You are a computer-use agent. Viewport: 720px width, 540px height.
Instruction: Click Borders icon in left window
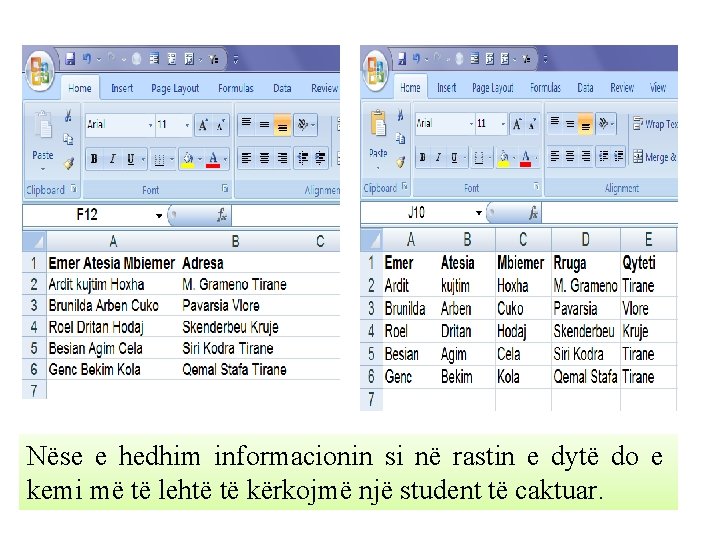(159, 159)
